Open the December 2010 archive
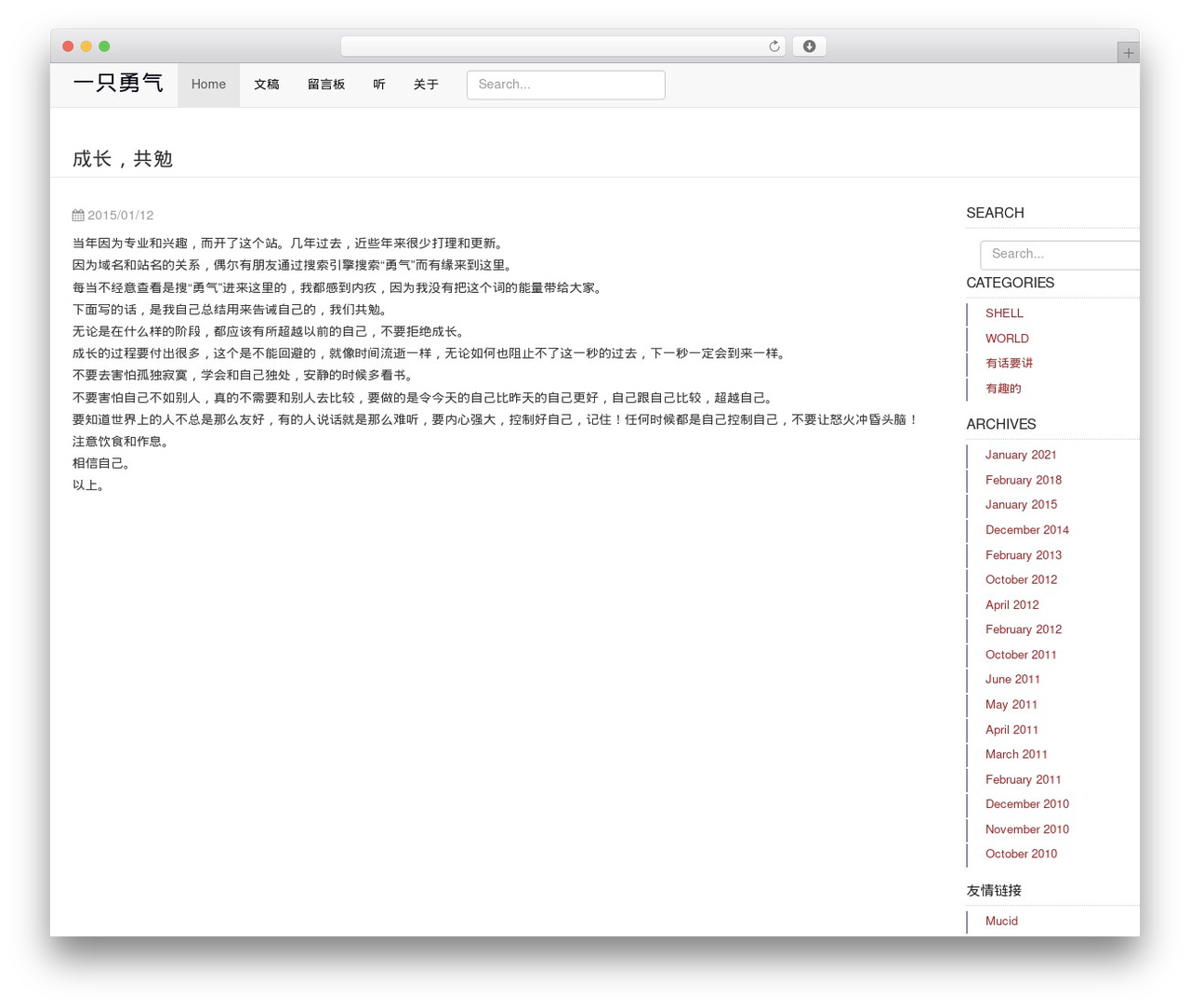This screenshot has width=1190, height=1008. (x=1027, y=804)
